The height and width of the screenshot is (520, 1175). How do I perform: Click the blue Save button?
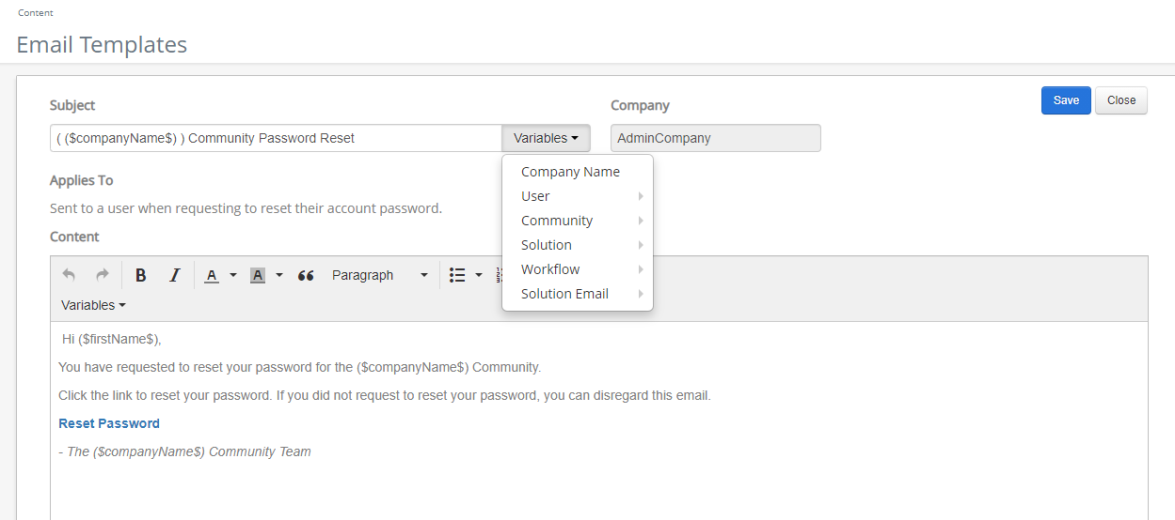(x=1066, y=100)
